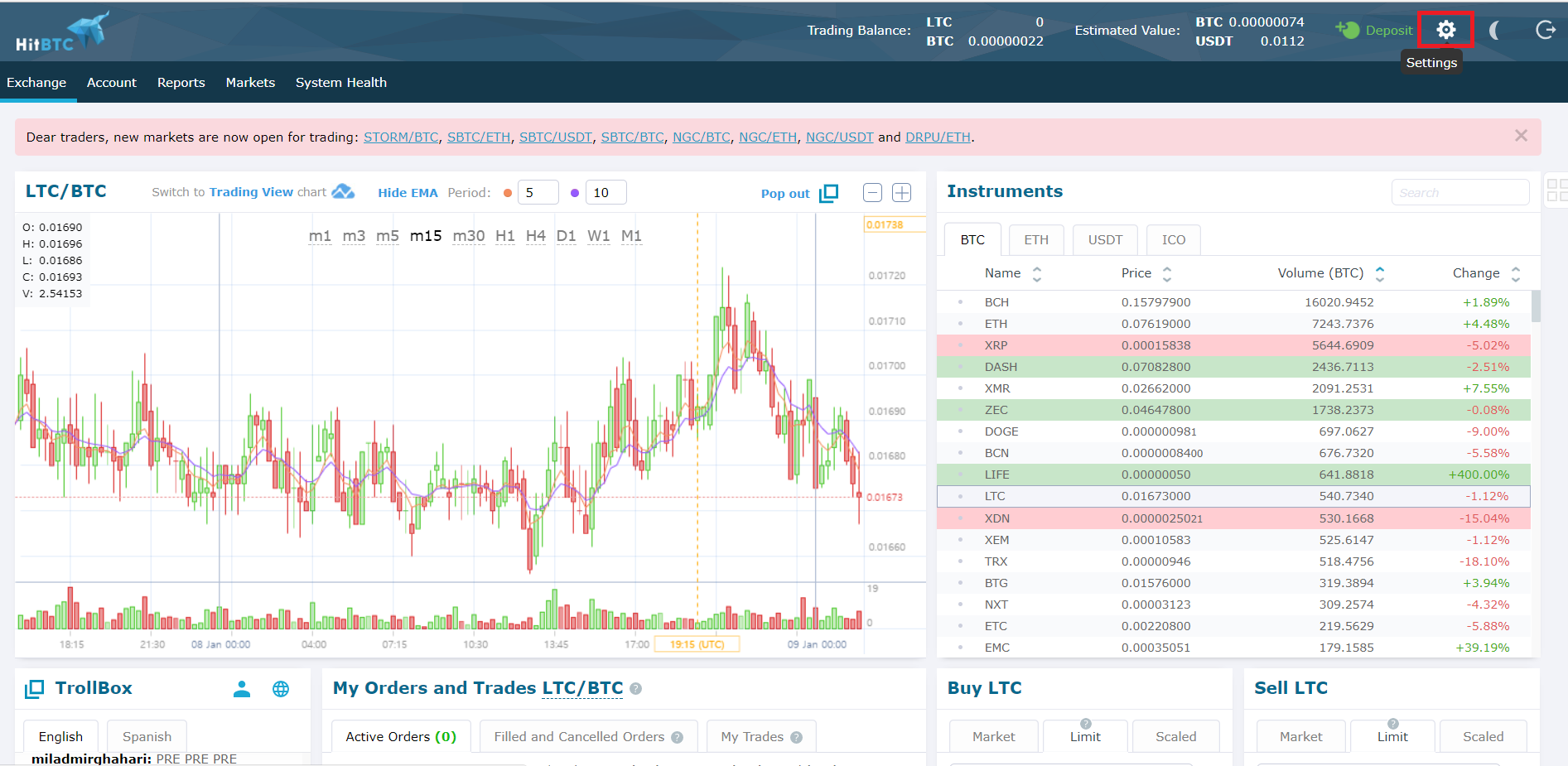Switch to the USDT instruments tab

point(1105,239)
